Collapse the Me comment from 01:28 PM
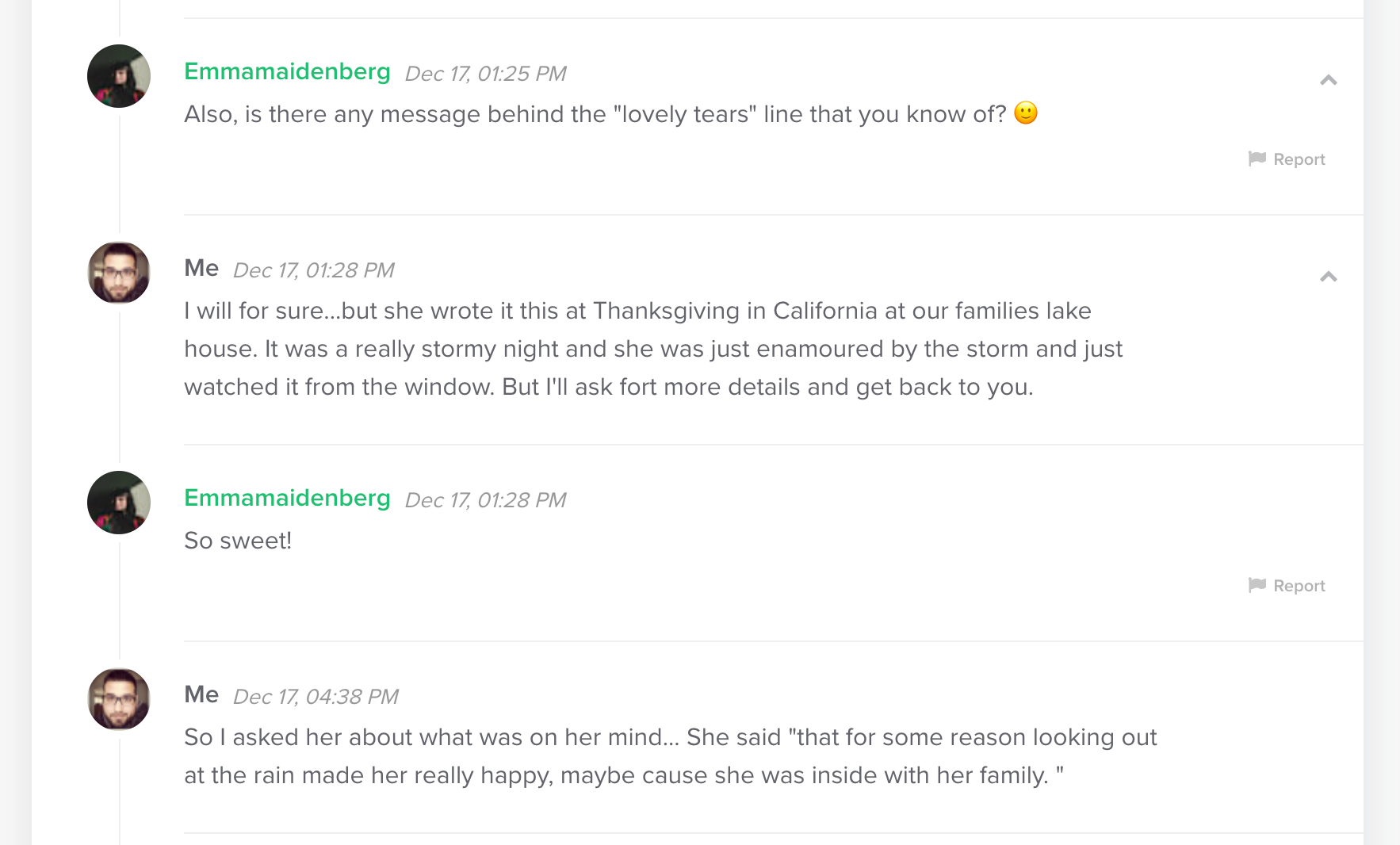Screen dimensions: 1400x845 (1329, 277)
